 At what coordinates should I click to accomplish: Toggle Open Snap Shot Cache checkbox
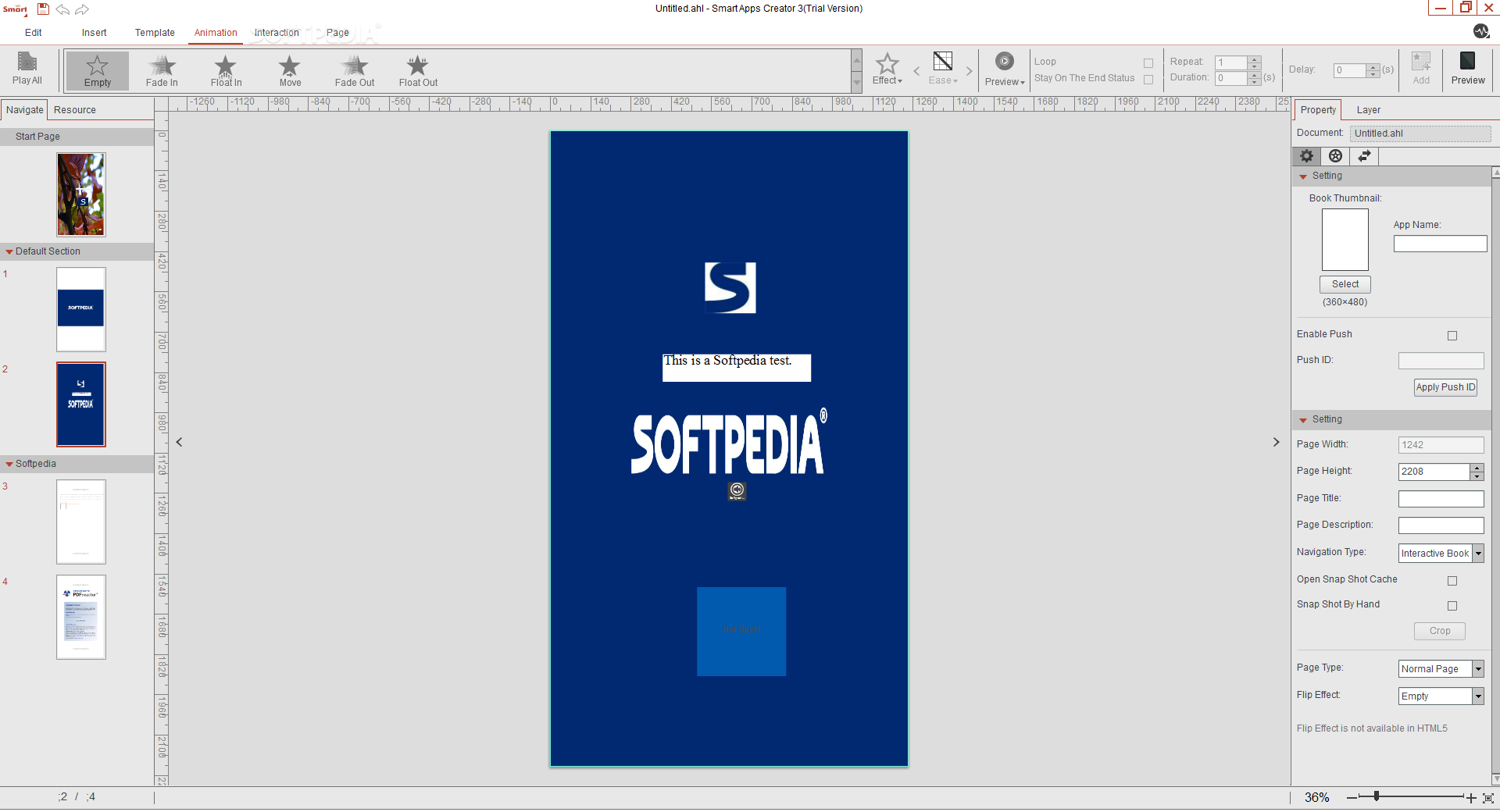coord(1452,581)
